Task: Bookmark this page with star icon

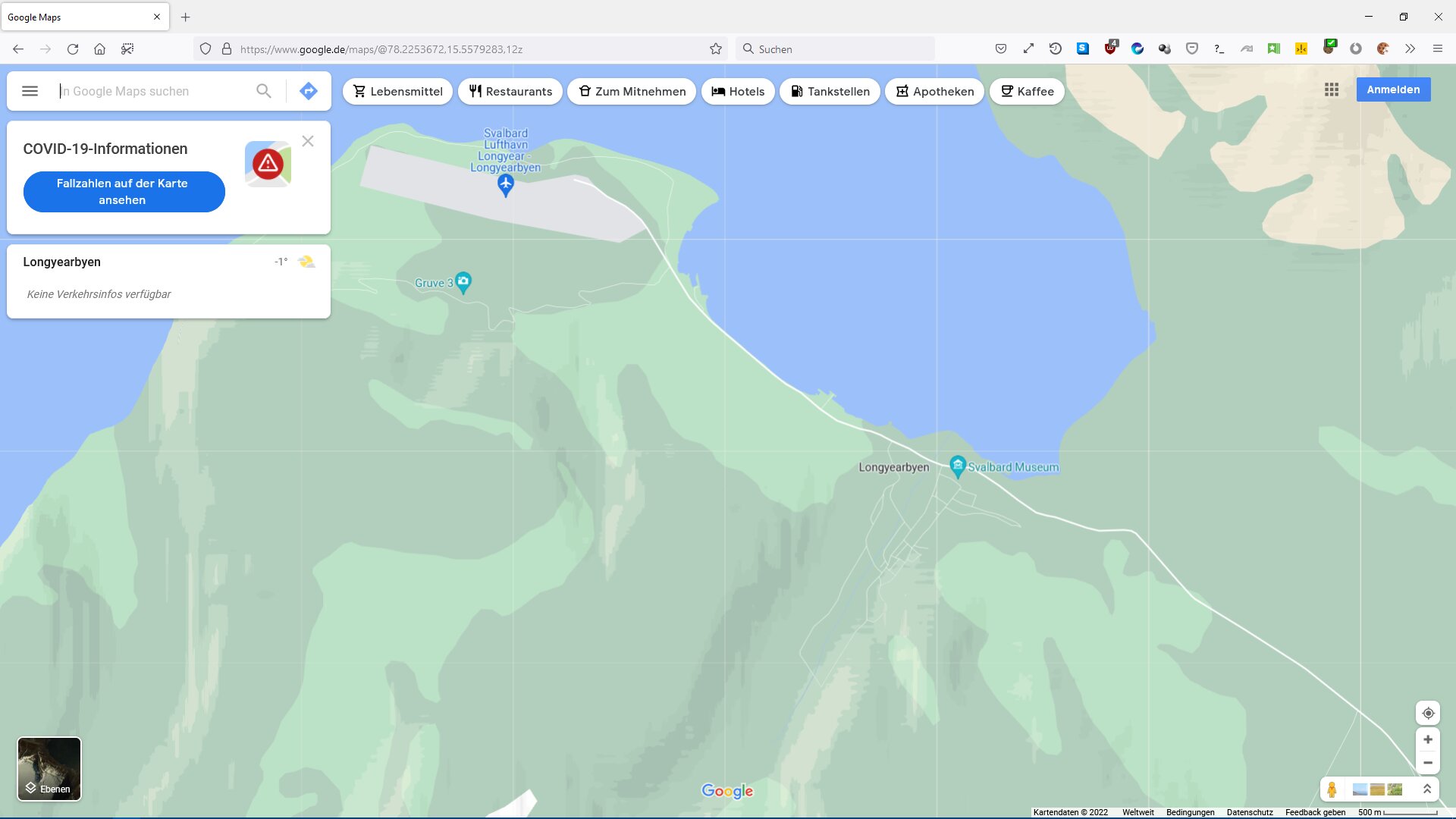Action: pyautogui.click(x=715, y=49)
